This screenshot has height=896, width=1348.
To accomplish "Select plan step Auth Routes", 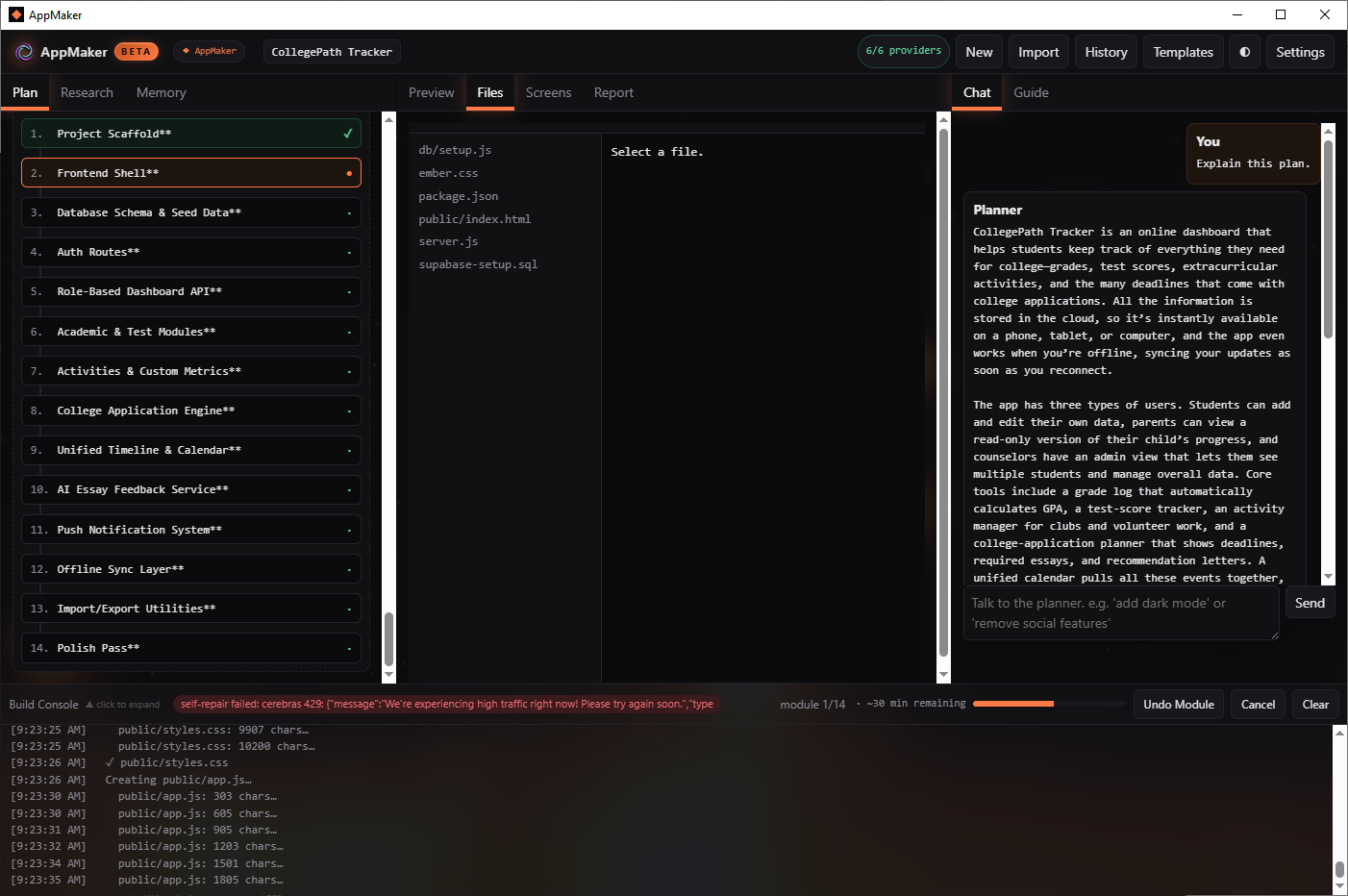I will tap(191, 252).
